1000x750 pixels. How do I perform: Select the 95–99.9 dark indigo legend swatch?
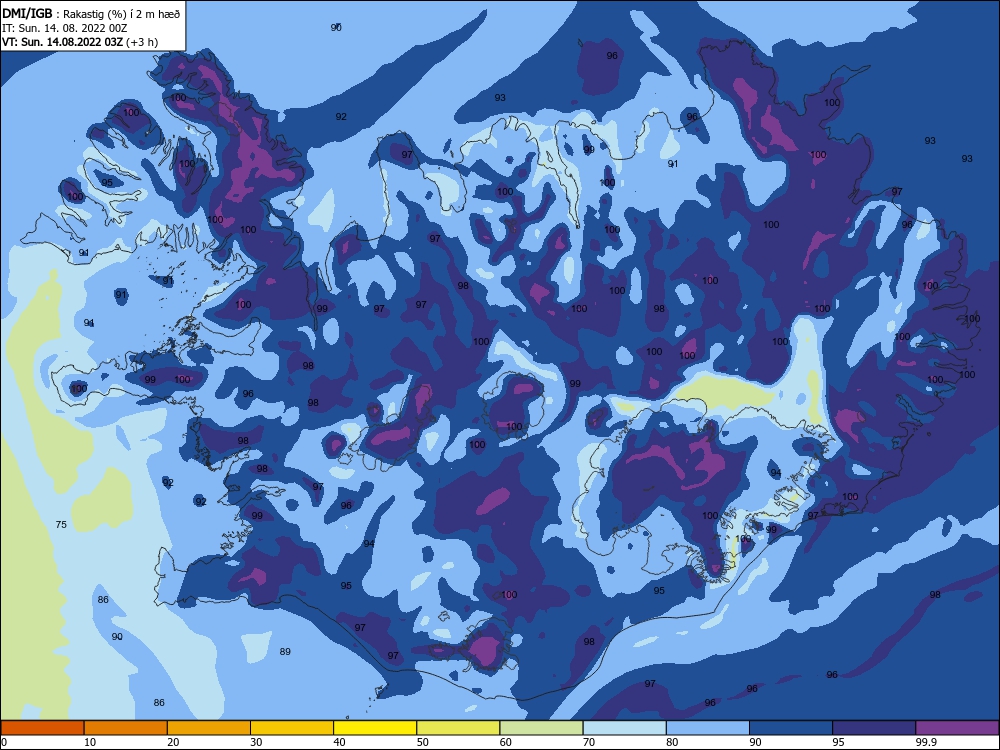(874, 728)
